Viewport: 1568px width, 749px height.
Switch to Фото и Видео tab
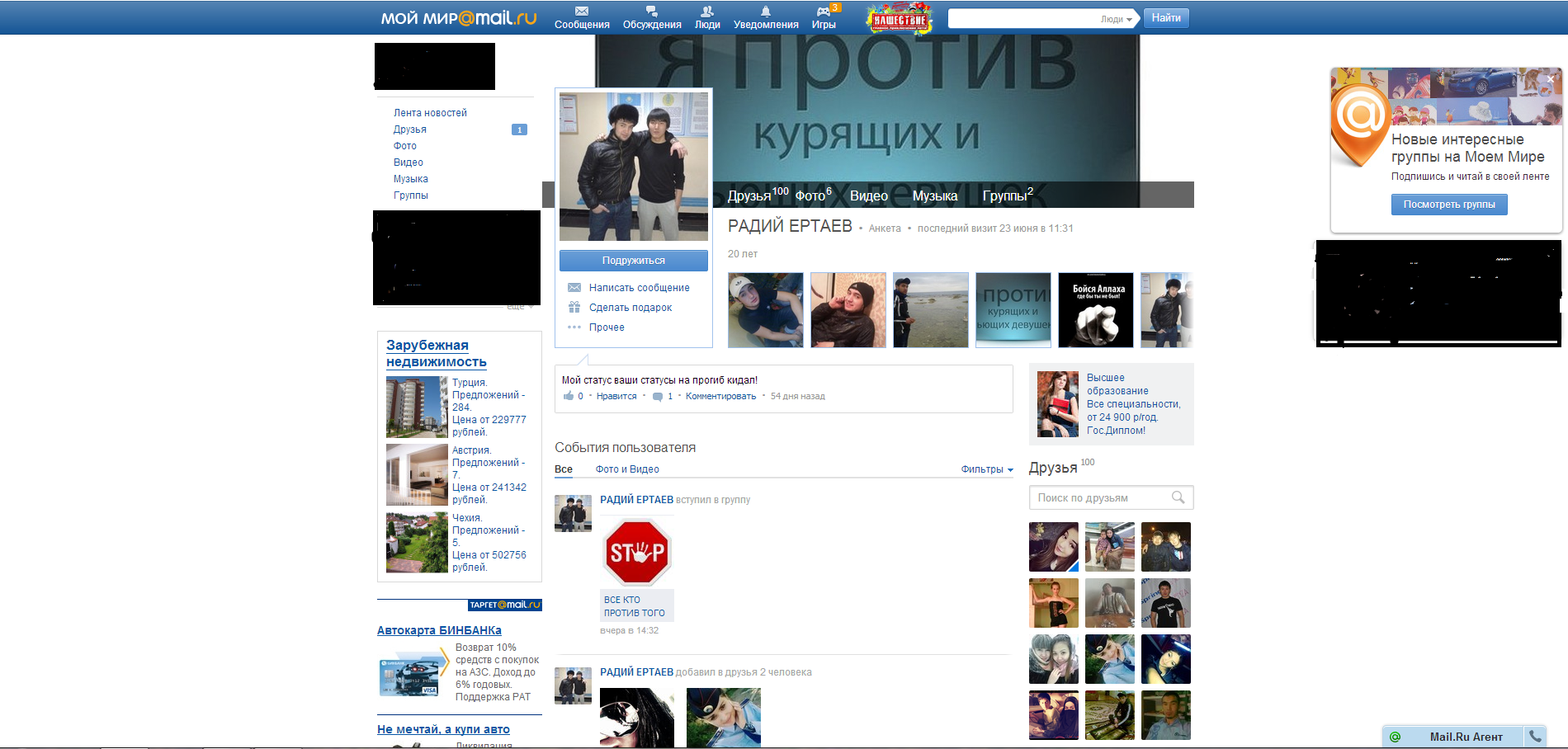[x=627, y=469]
